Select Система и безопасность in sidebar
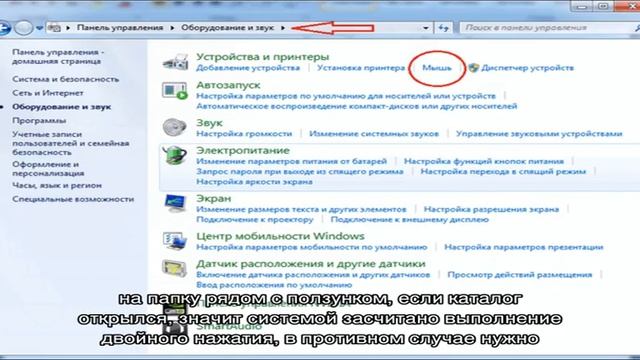 [x=66, y=79]
